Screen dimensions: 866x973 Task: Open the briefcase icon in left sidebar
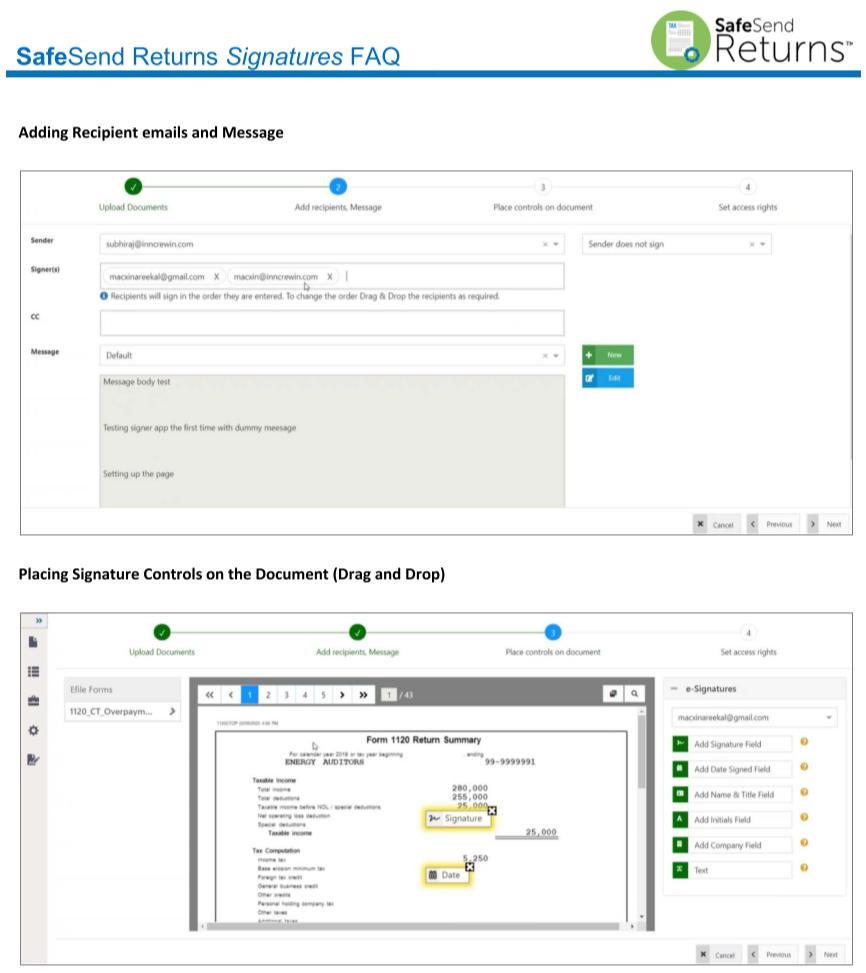[33, 701]
